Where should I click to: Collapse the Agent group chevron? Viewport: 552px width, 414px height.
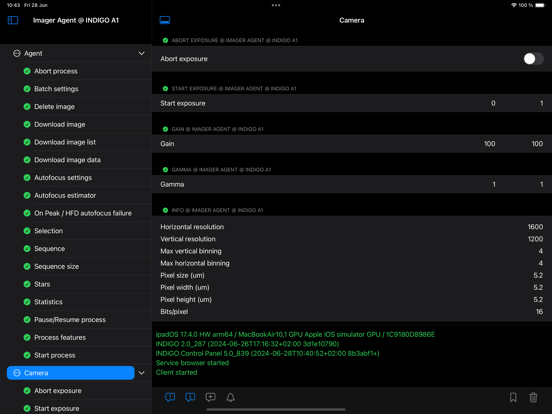click(142, 54)
